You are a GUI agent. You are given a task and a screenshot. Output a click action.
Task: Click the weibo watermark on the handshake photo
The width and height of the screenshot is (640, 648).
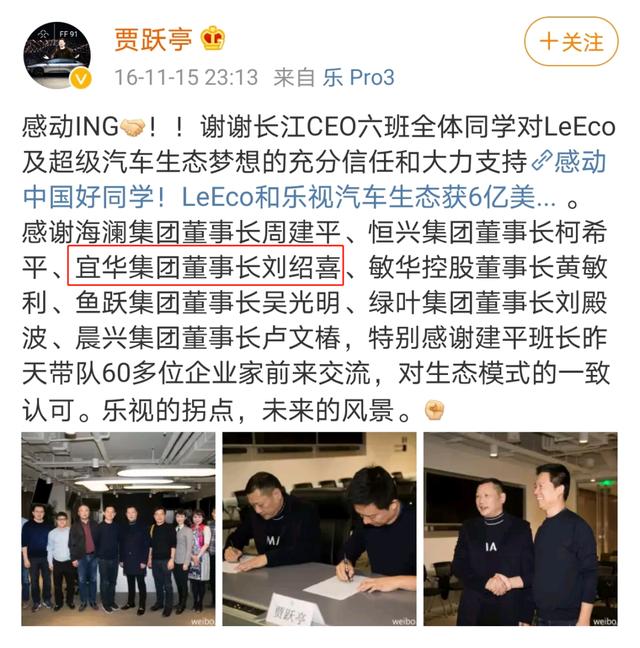[x=604, y=621]
